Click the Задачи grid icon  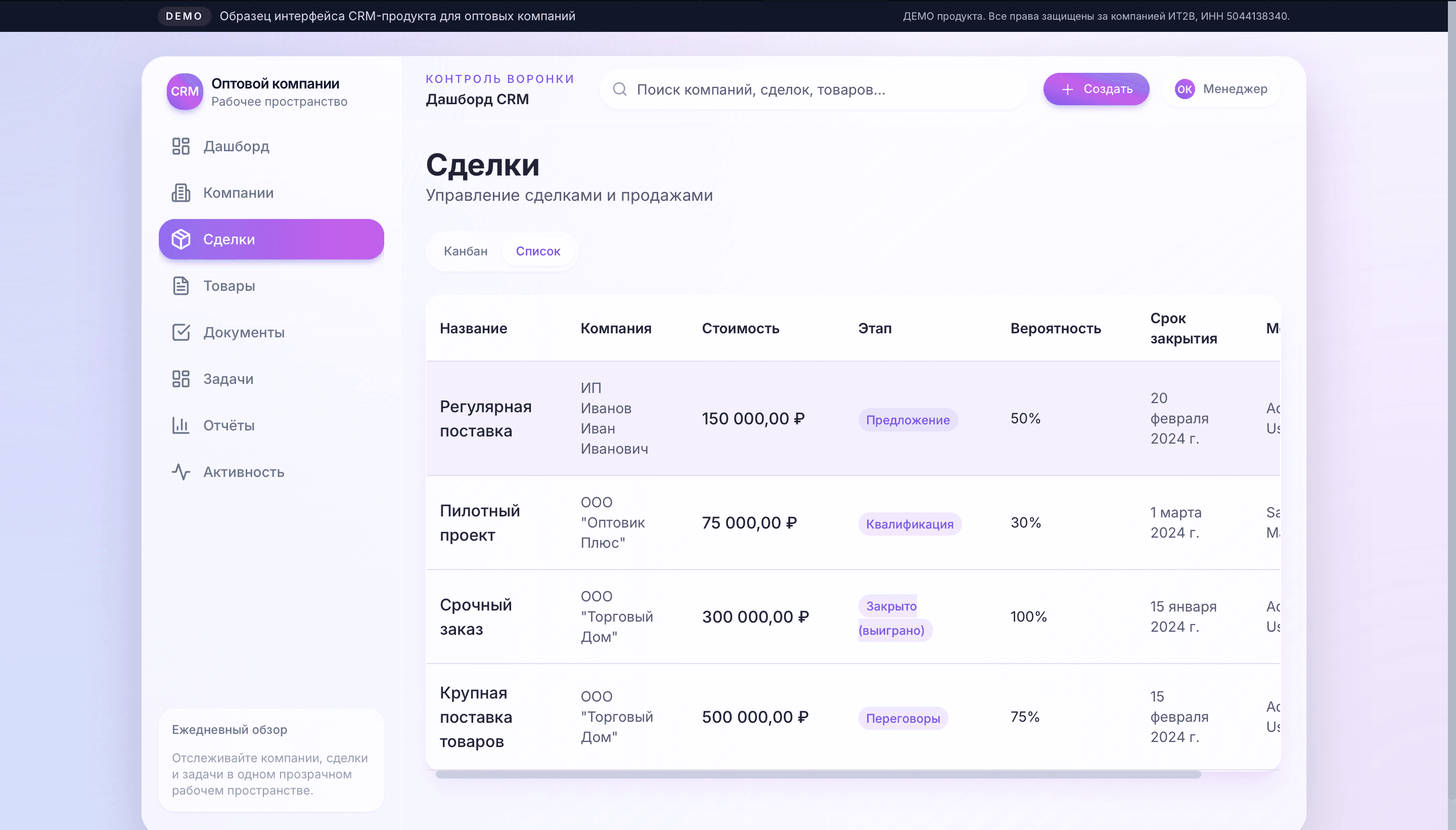click(180, 379)
